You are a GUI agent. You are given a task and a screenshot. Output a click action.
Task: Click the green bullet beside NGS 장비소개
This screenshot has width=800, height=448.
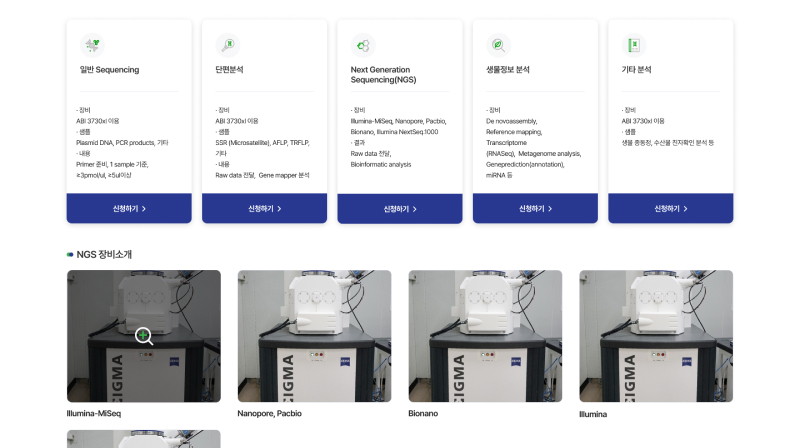click(x=70, y=255)
